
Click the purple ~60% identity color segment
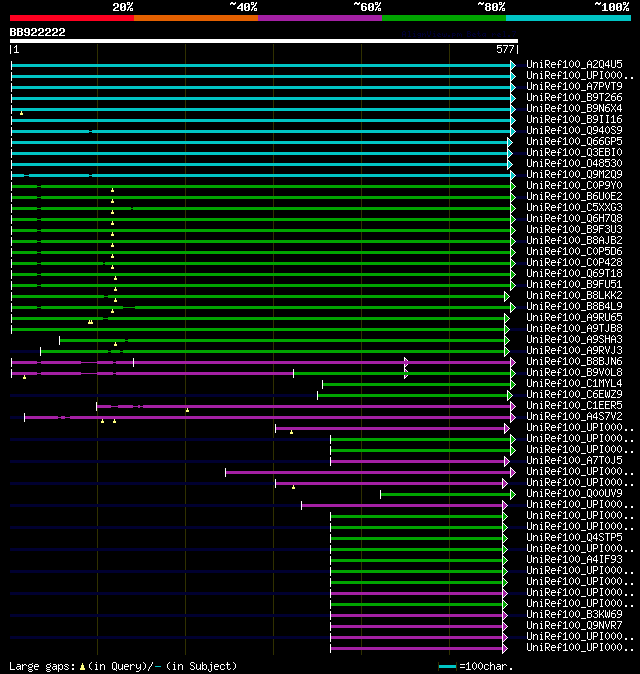[x=320, y=18]
